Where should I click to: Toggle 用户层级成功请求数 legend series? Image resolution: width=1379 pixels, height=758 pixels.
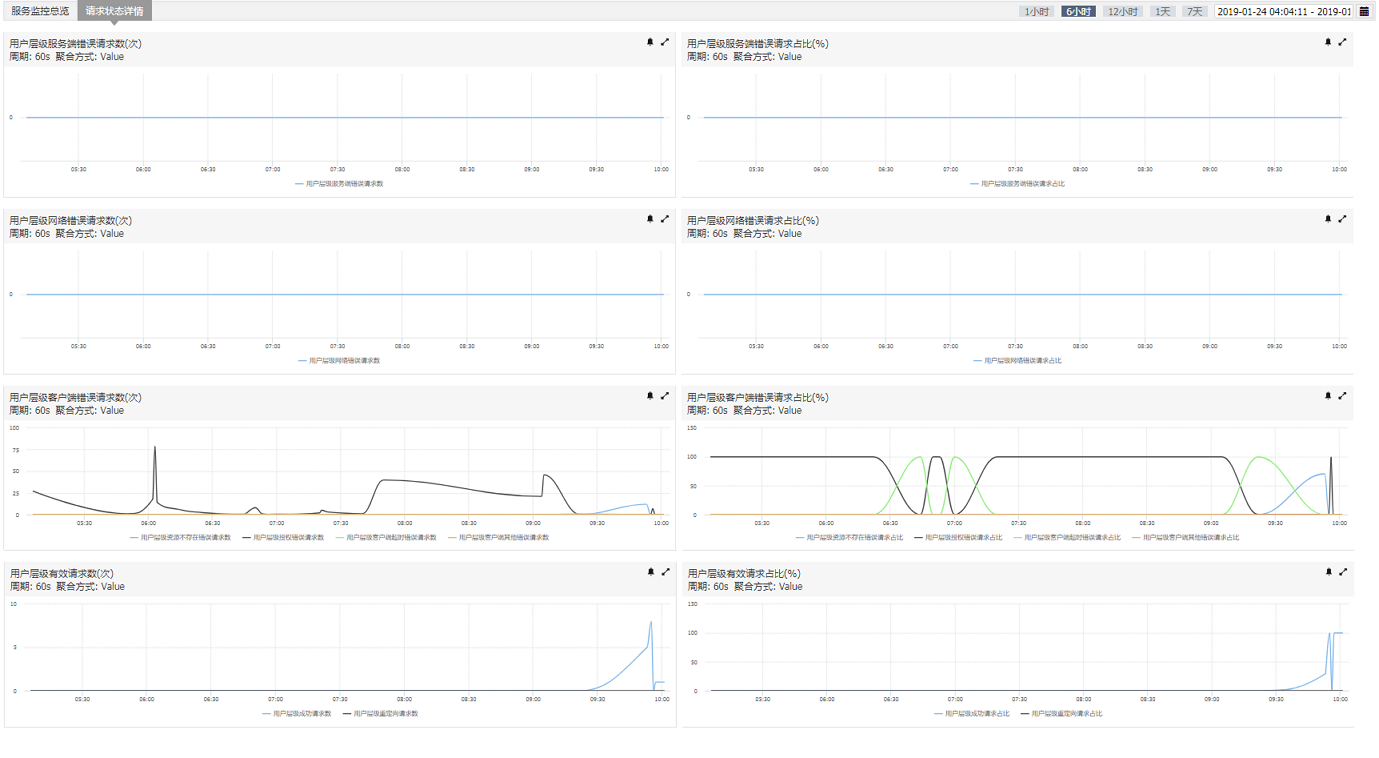(x=297, y=714)
